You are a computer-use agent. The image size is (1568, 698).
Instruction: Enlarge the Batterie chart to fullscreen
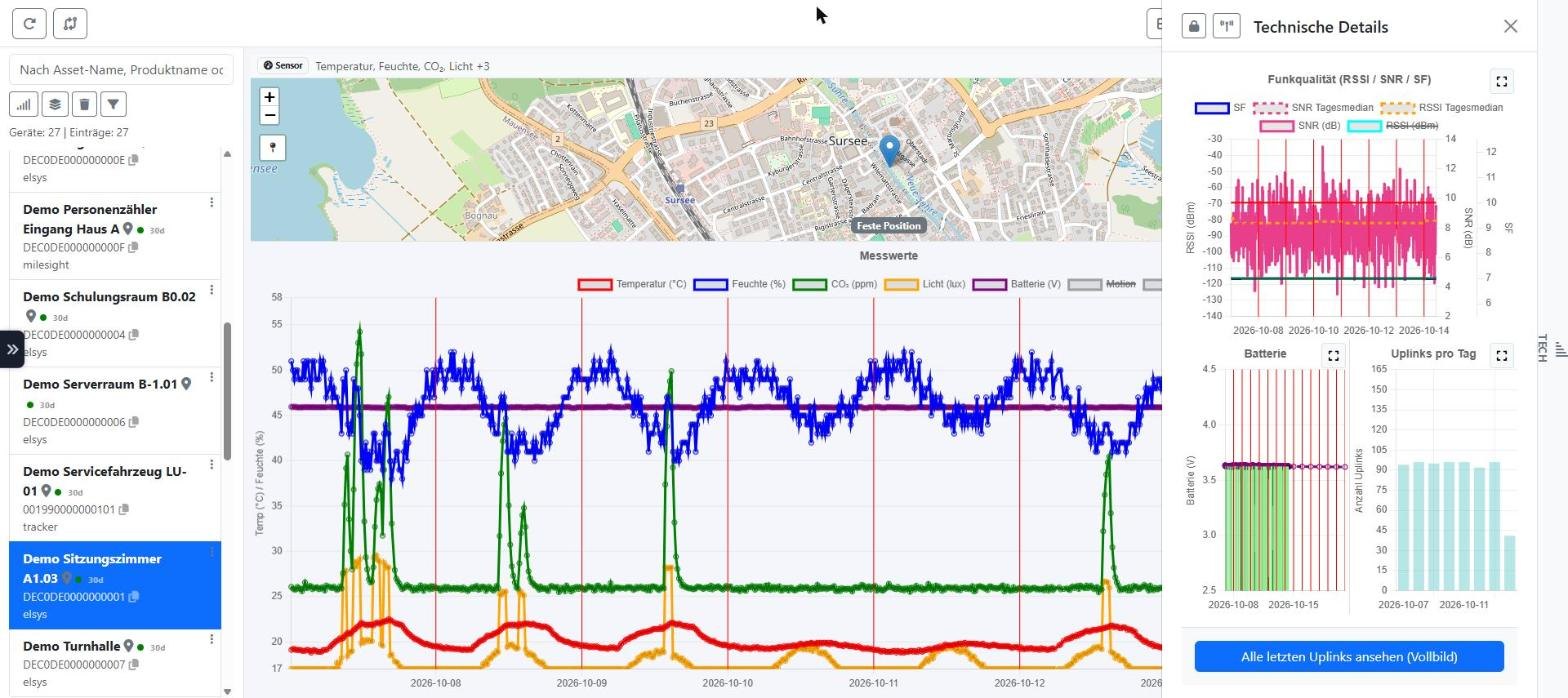tap(1333, 355)
